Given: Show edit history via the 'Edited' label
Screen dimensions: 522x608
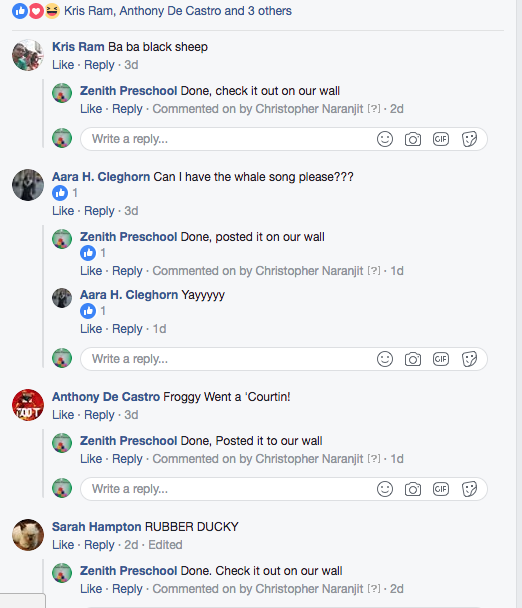Looking at the screenshot, I should click(x=165, y=545).
